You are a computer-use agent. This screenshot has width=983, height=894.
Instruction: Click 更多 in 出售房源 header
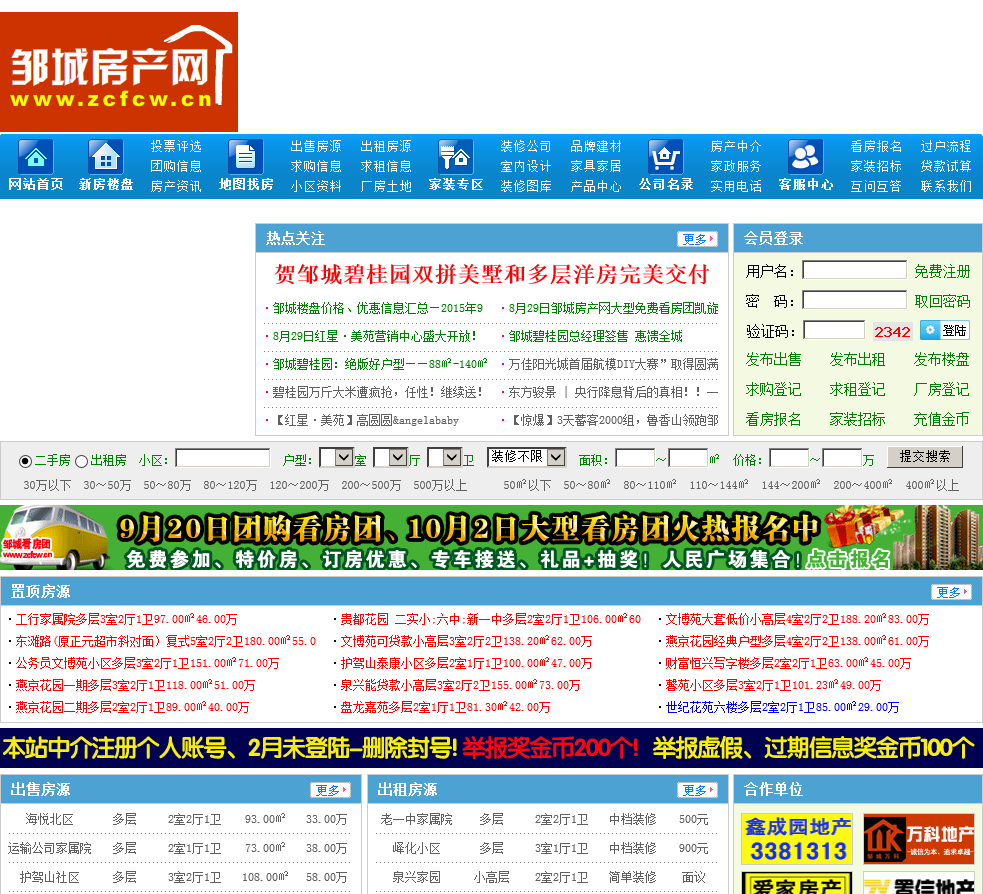click(x=330, y=790)
